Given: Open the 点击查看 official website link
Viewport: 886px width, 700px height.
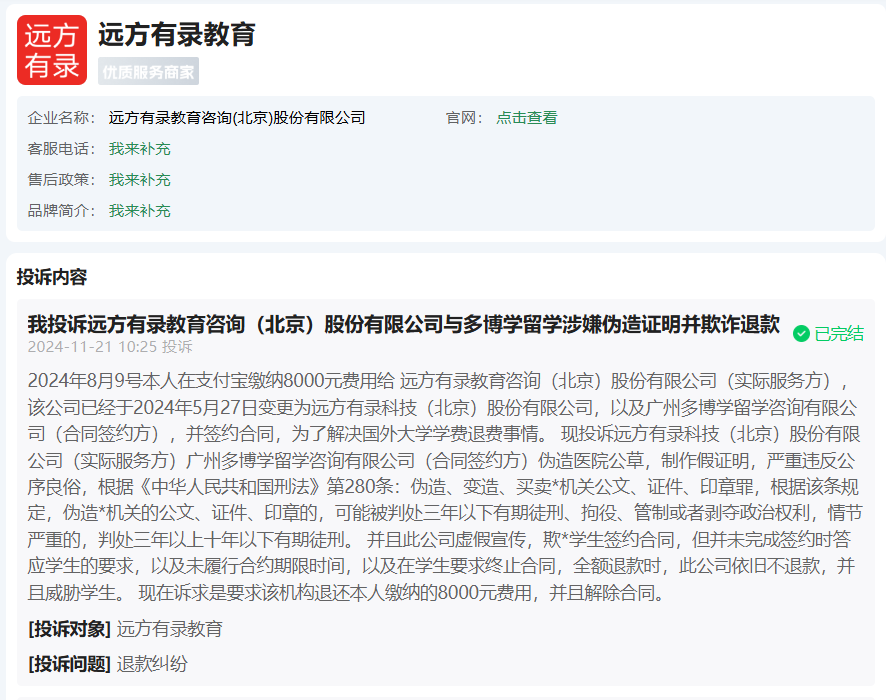Looking at the screenshot, I should 527,118.
